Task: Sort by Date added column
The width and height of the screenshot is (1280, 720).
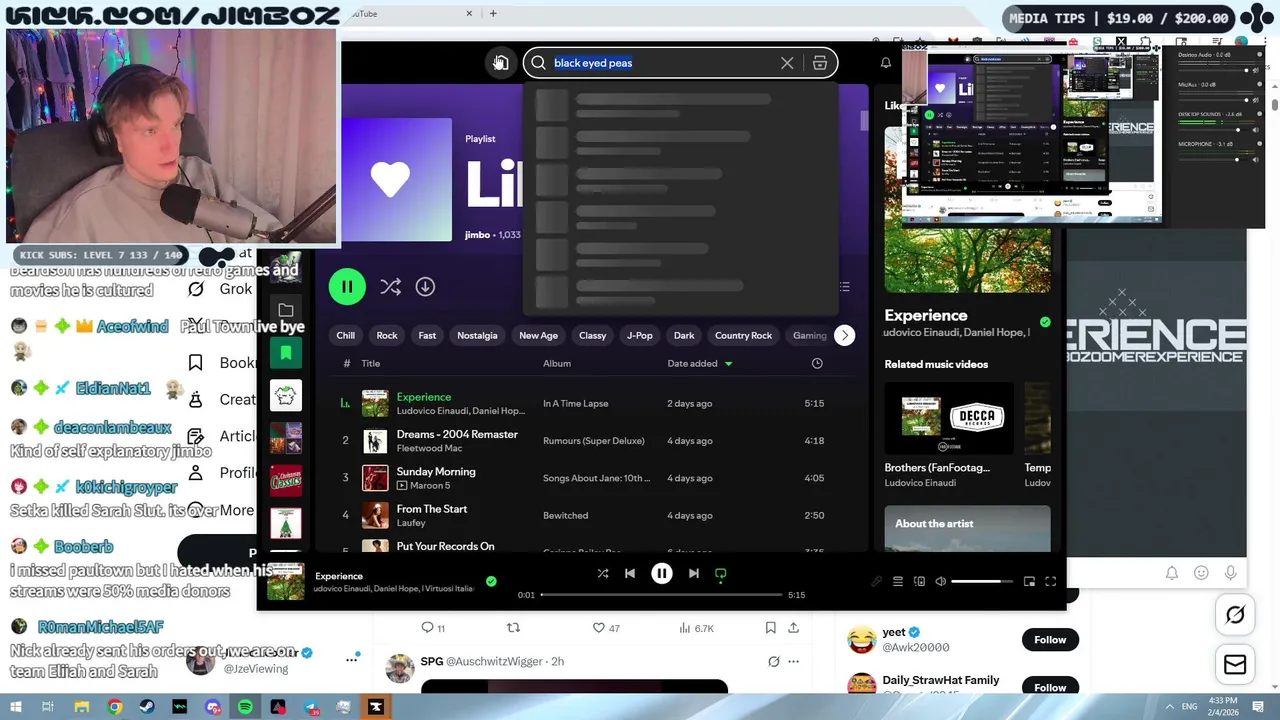Action: click(700, 364)
